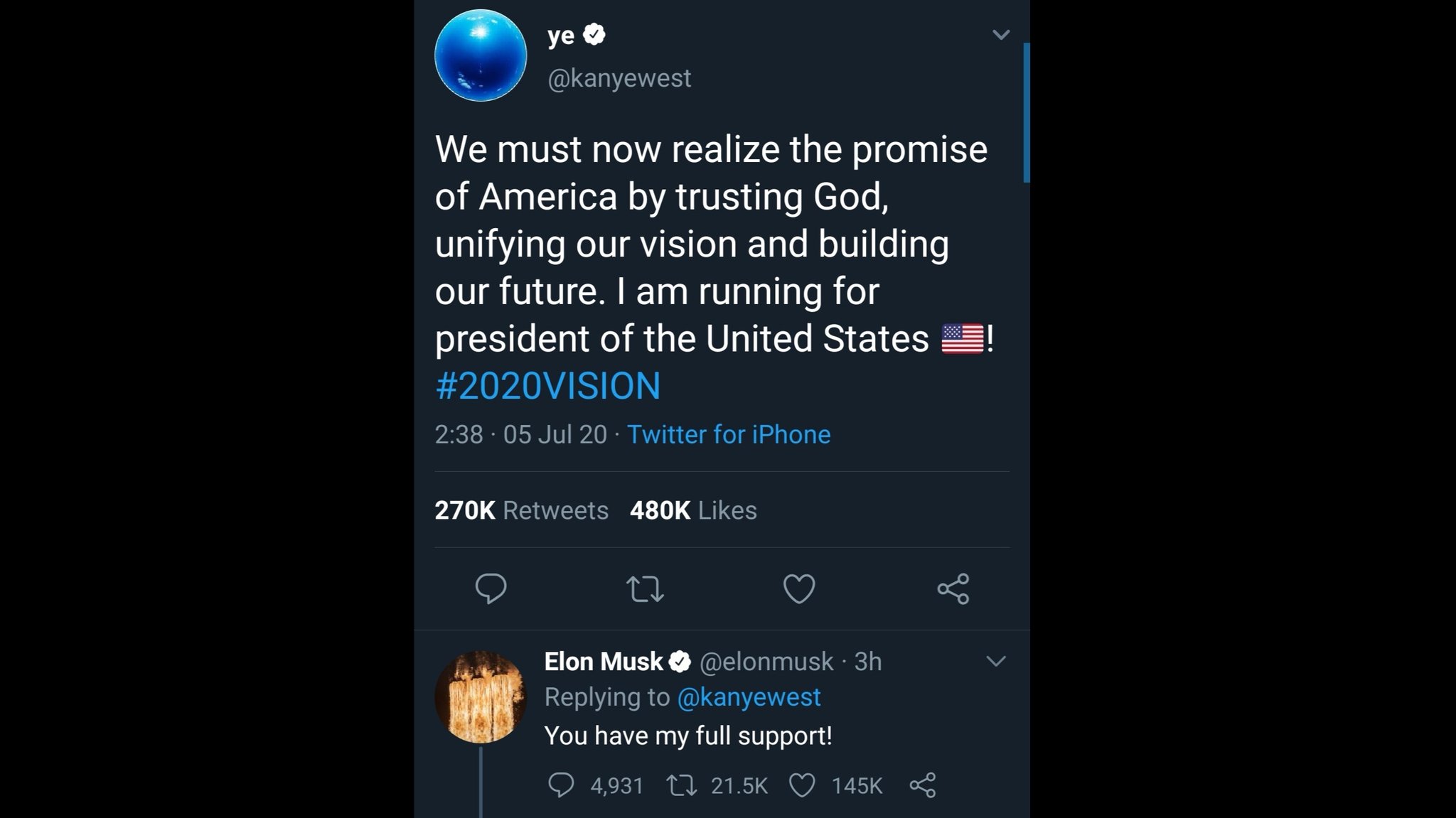Retweet the main presidential announcement tweet
Image resolution: width=1456 pixels, height=818 pixels.
click(x=645, y=588)
